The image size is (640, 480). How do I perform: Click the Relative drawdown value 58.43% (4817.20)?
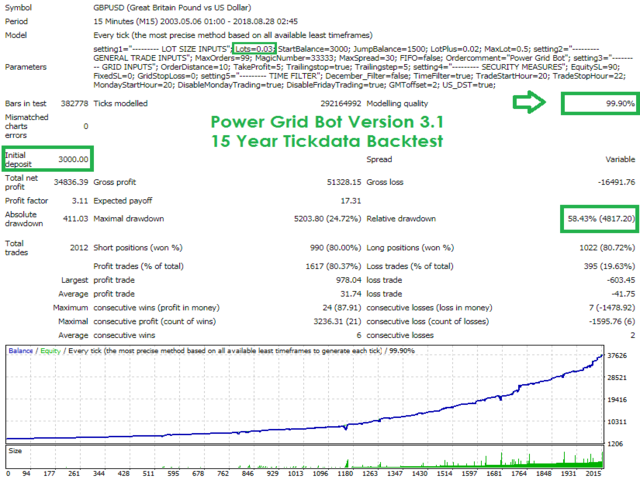tap(601, 219)
